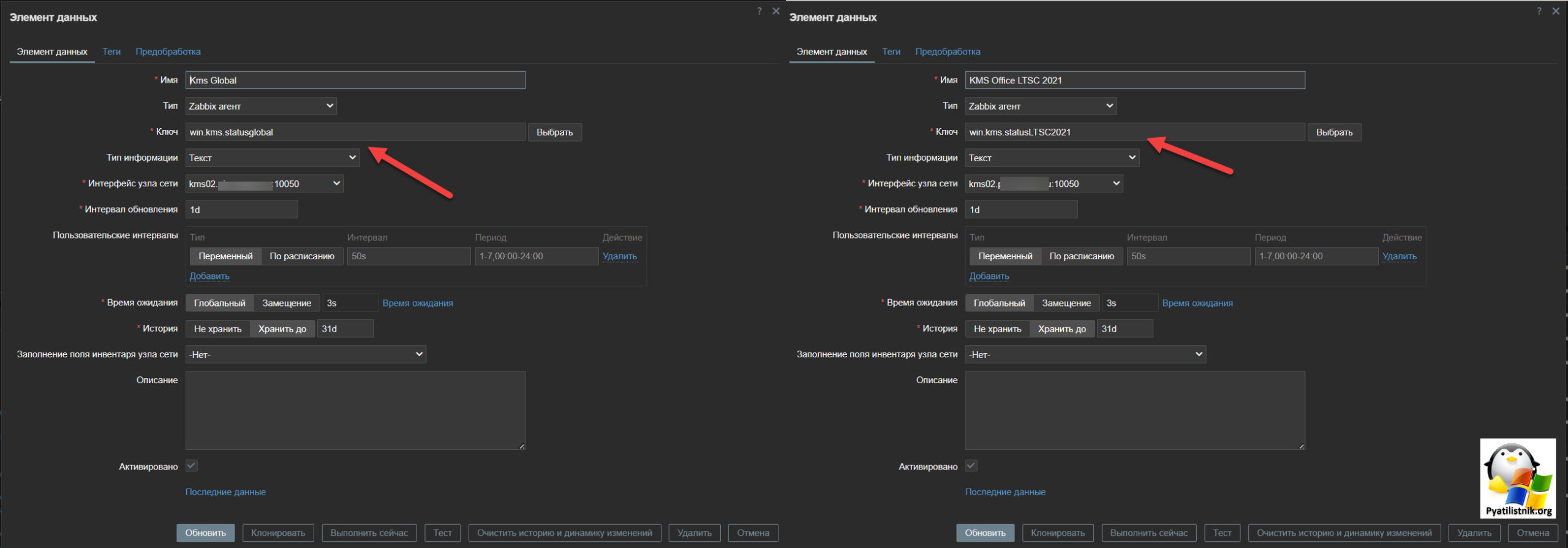Open inventory field dropdown in Kms Global dialog
This screenshot has width=1568, height=548.
[x=306, y=354]
